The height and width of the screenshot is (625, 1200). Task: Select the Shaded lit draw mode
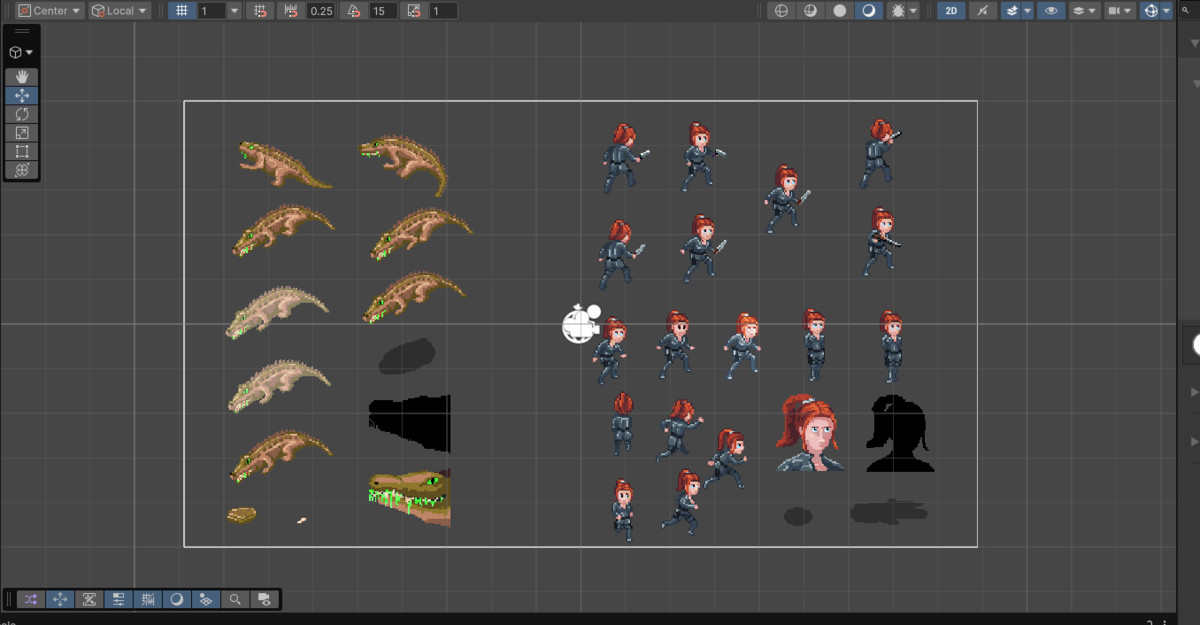[x=868, y=11]
